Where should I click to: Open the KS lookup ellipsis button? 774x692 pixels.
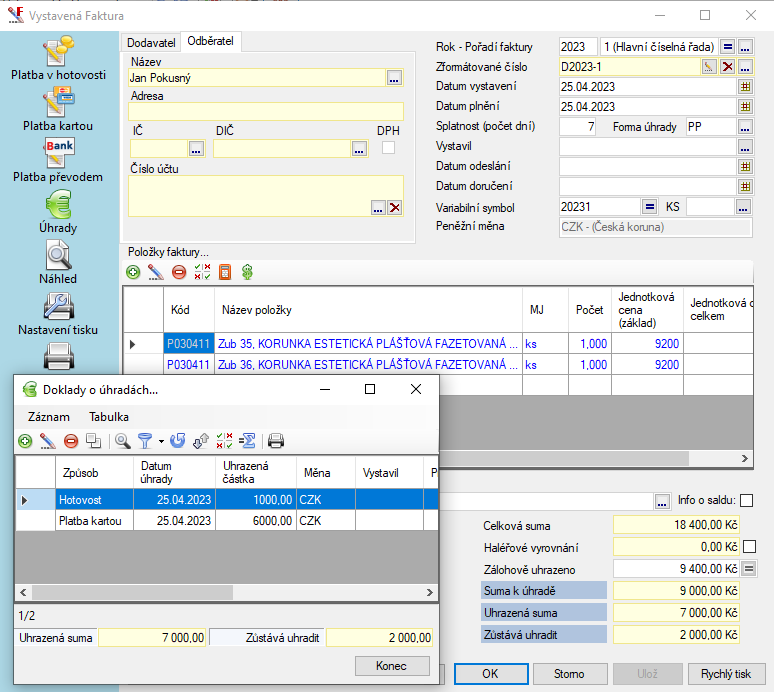[743, 207]
